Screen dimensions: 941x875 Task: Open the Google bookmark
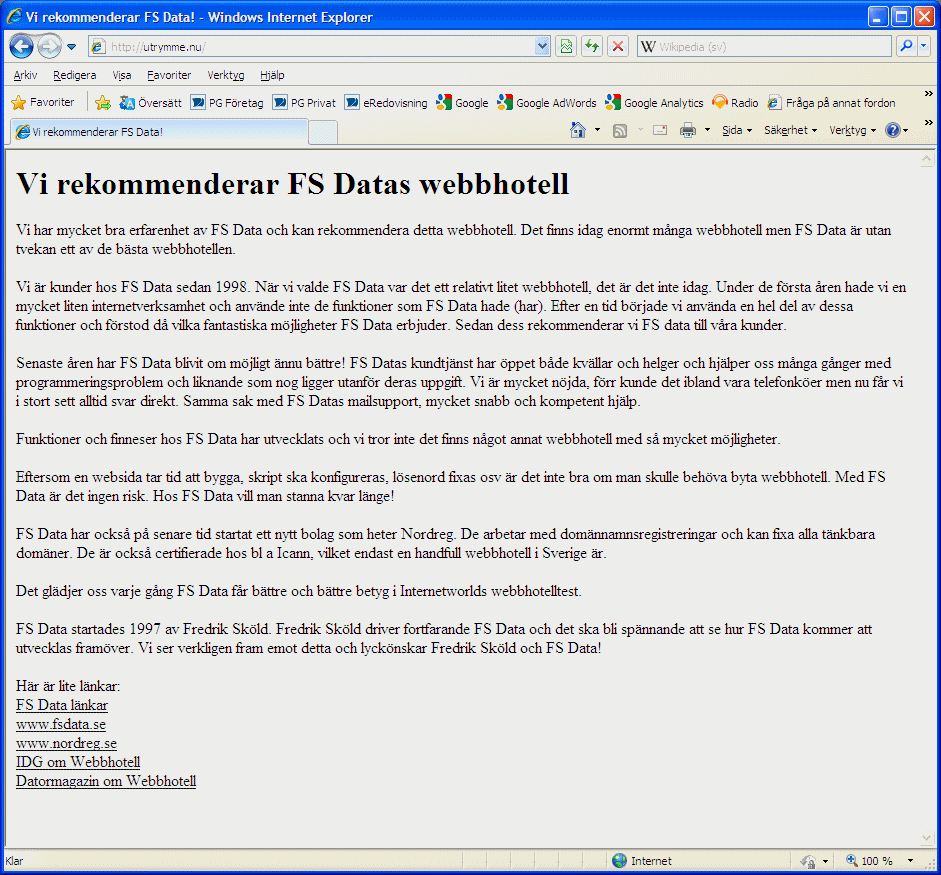pos(462,103)
